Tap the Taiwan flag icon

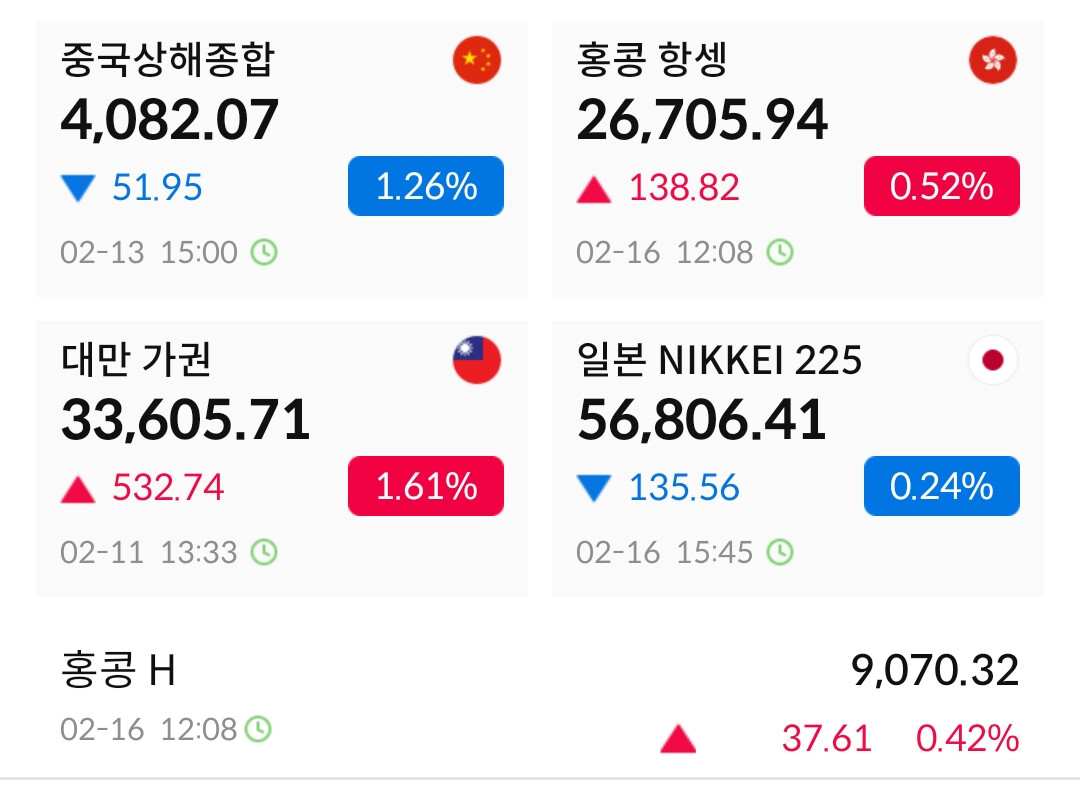[477, 360]
